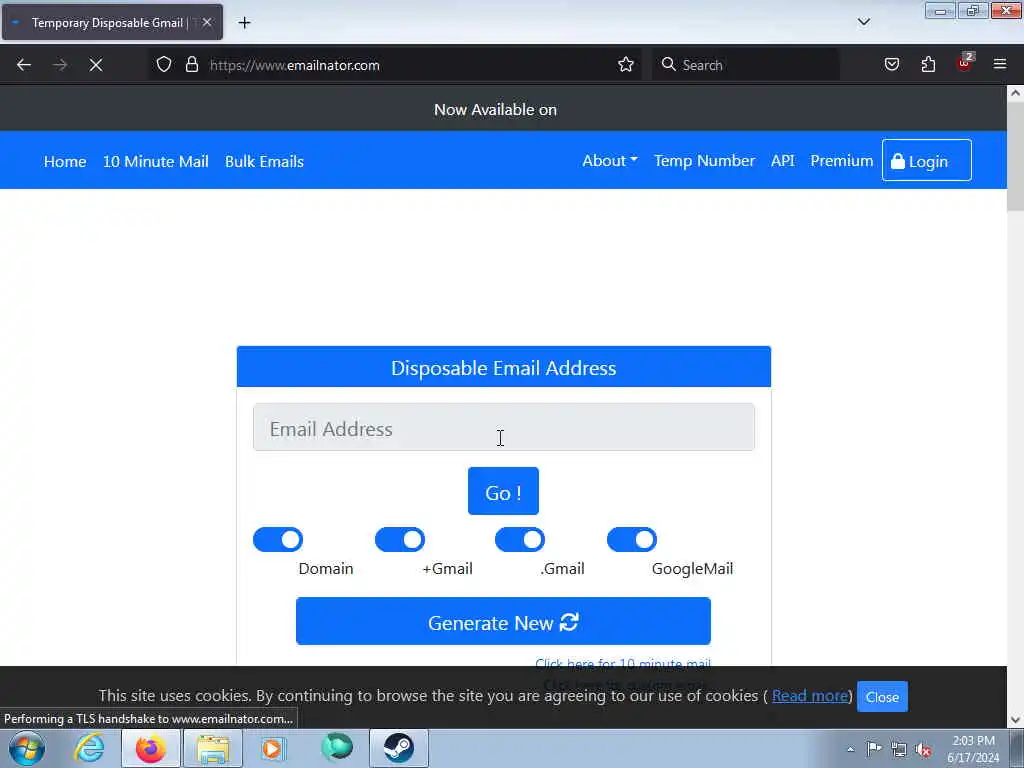Open the taskbar clock showing 2:03 PM
Screen dimensions: 1024x768
973,749
